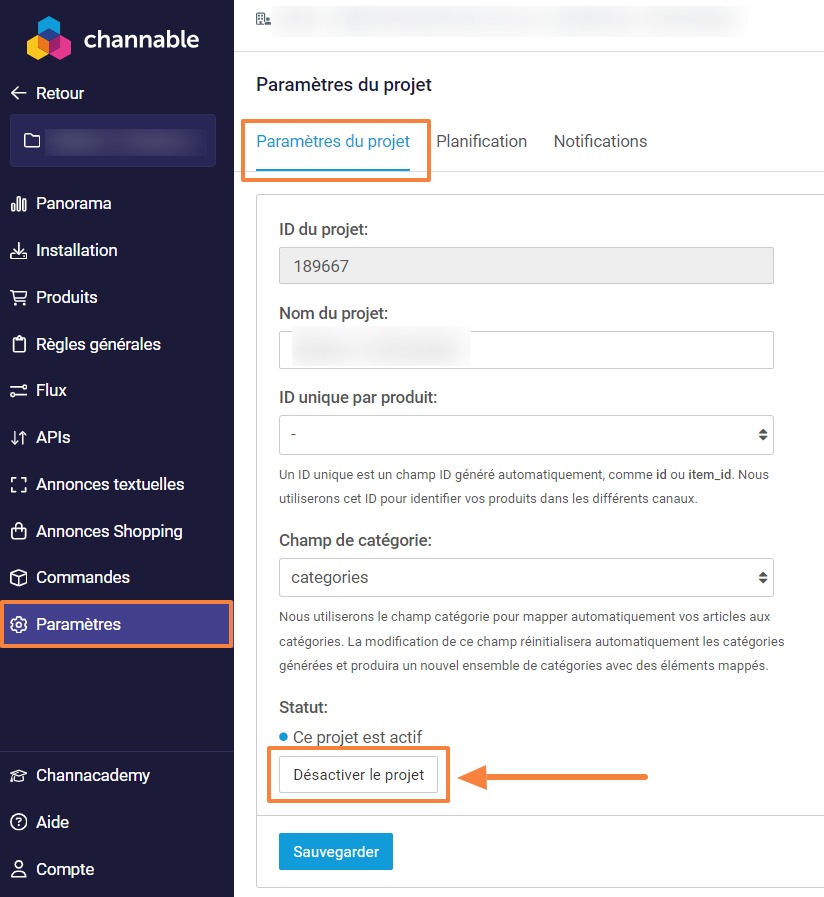Open the ID unique par produit dropdown
The width and height of the screenshot is (824, 897).
(526, 435)
